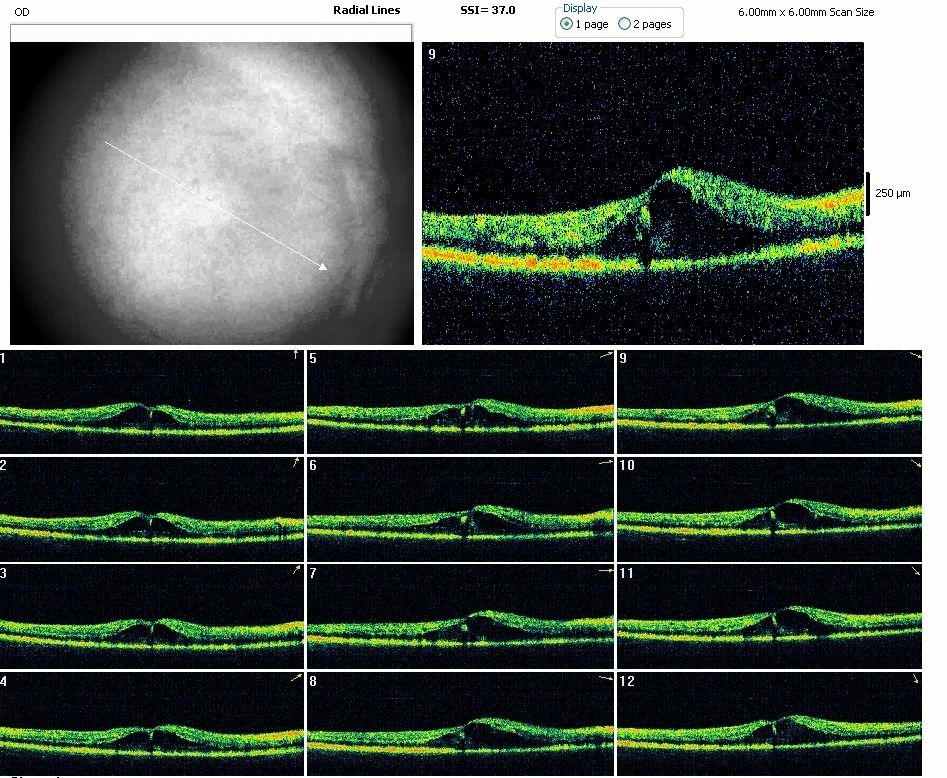The height and width of the screenshot is (778, 947).
Task: Click the scan direction arrow in thumbnail 9
Action: pyautogui.click(x=916, y=356)
